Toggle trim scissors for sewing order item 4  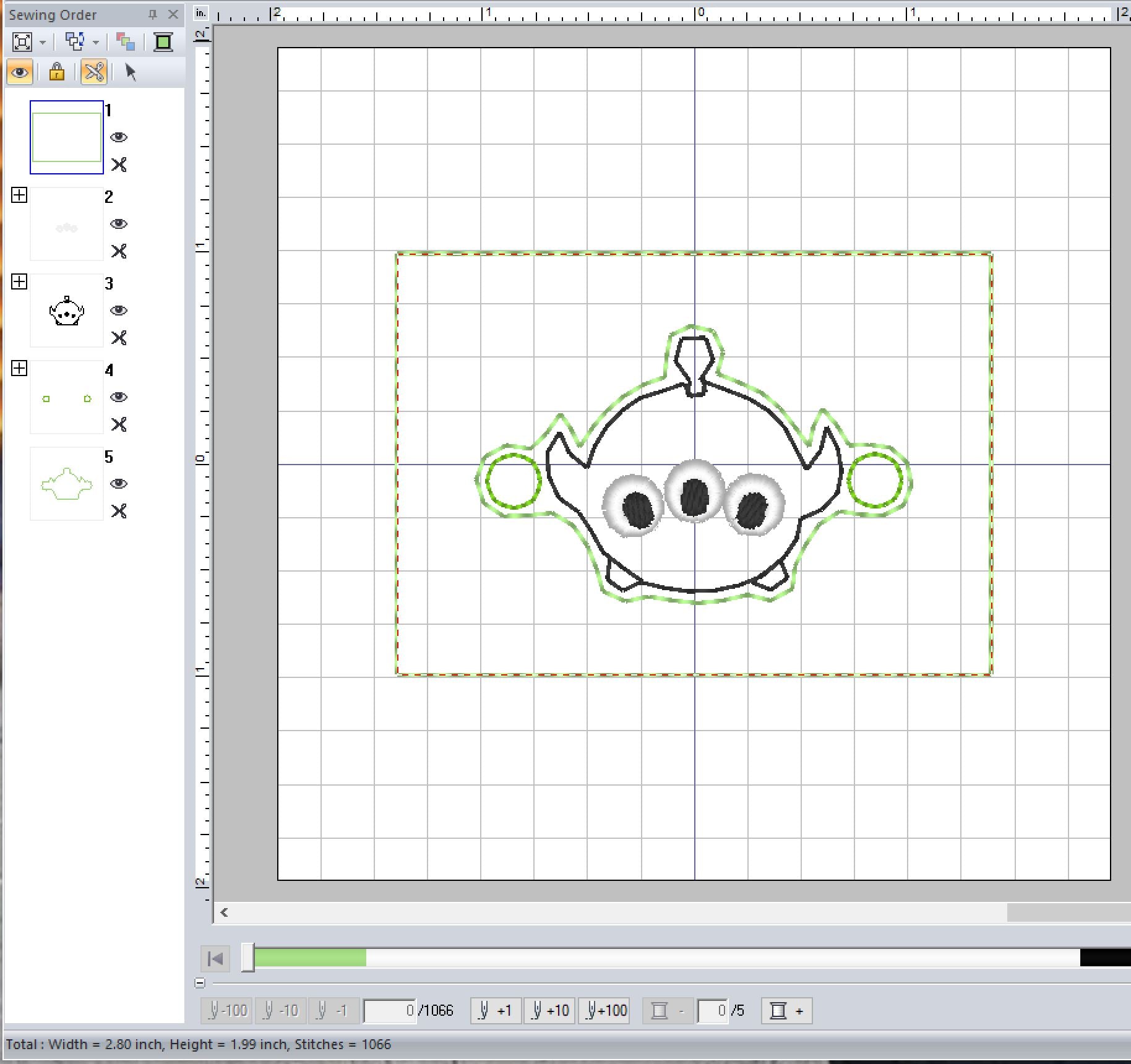pos(119,424)
